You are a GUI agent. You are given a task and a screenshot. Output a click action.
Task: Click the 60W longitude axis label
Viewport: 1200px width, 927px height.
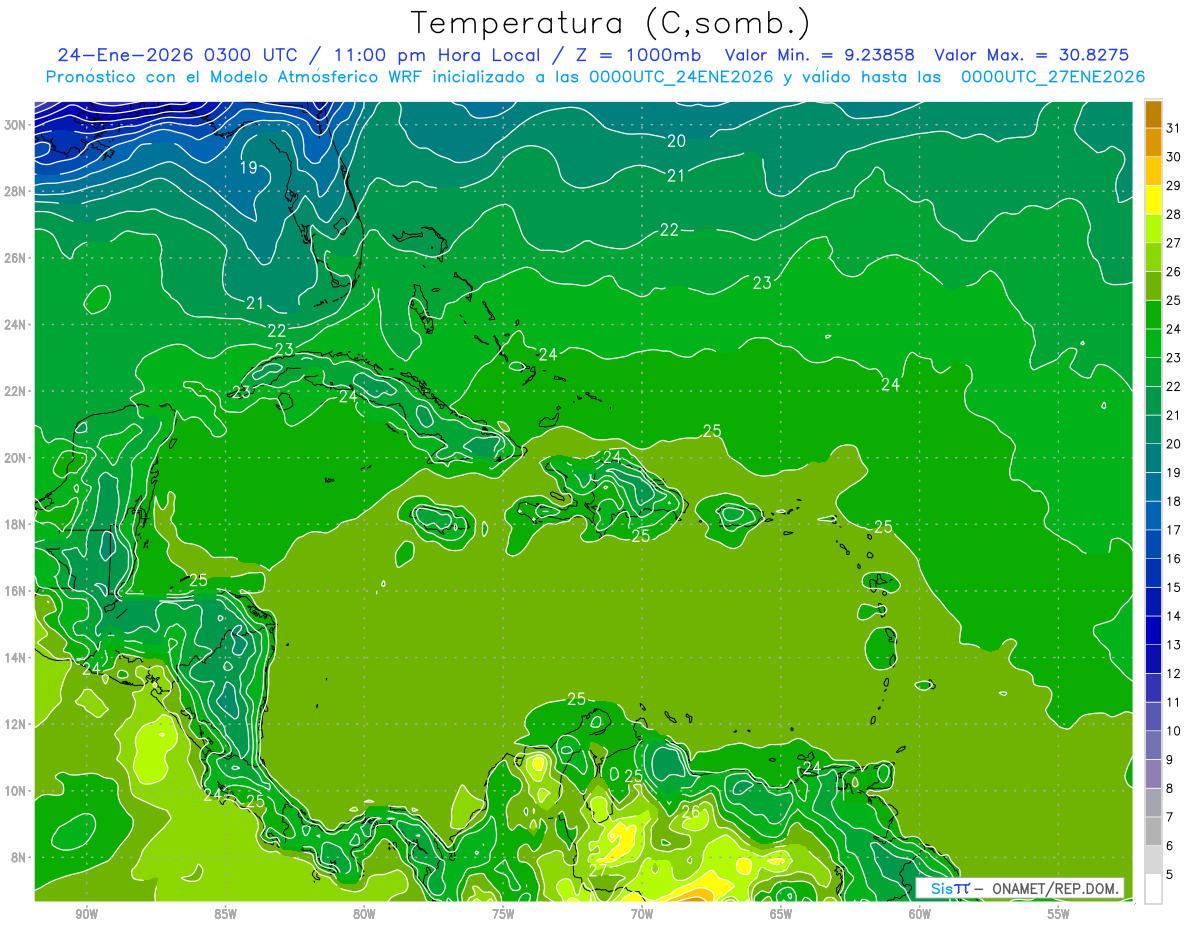(919, 914)
